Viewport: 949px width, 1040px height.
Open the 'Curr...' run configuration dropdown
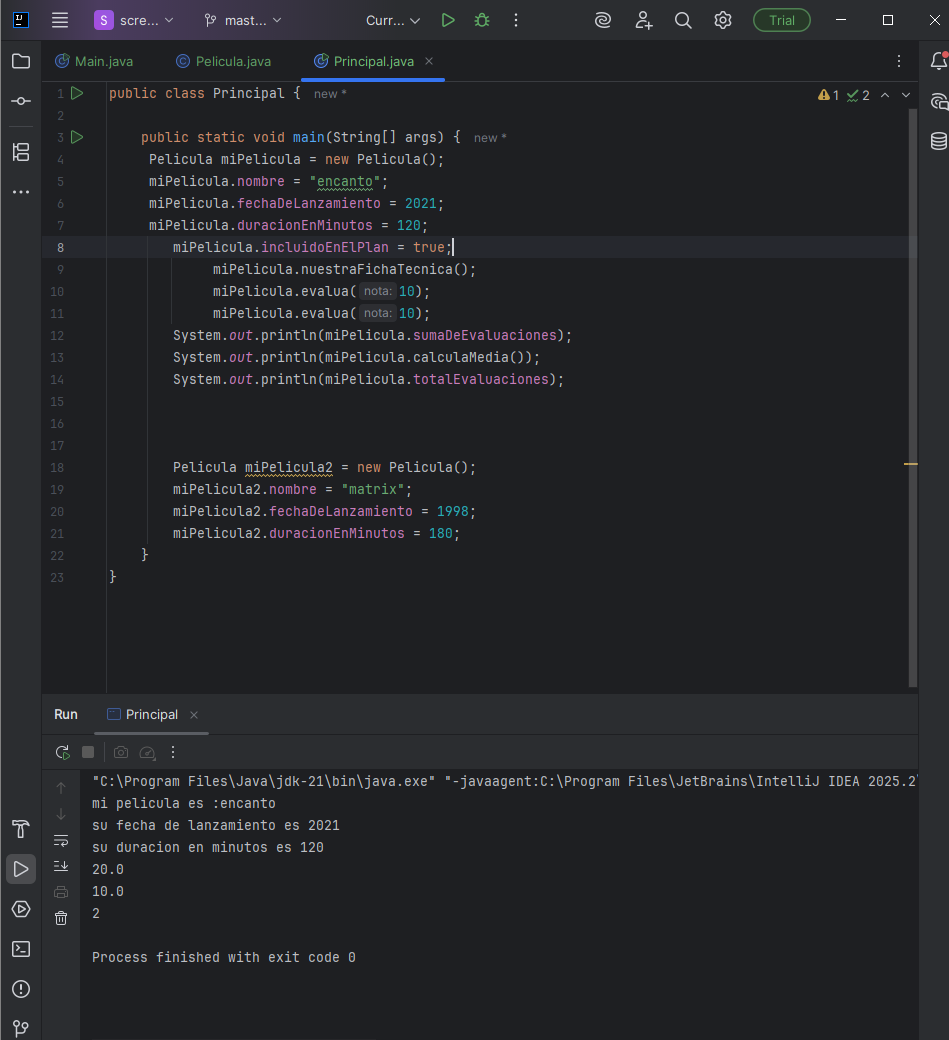point(393,21)
